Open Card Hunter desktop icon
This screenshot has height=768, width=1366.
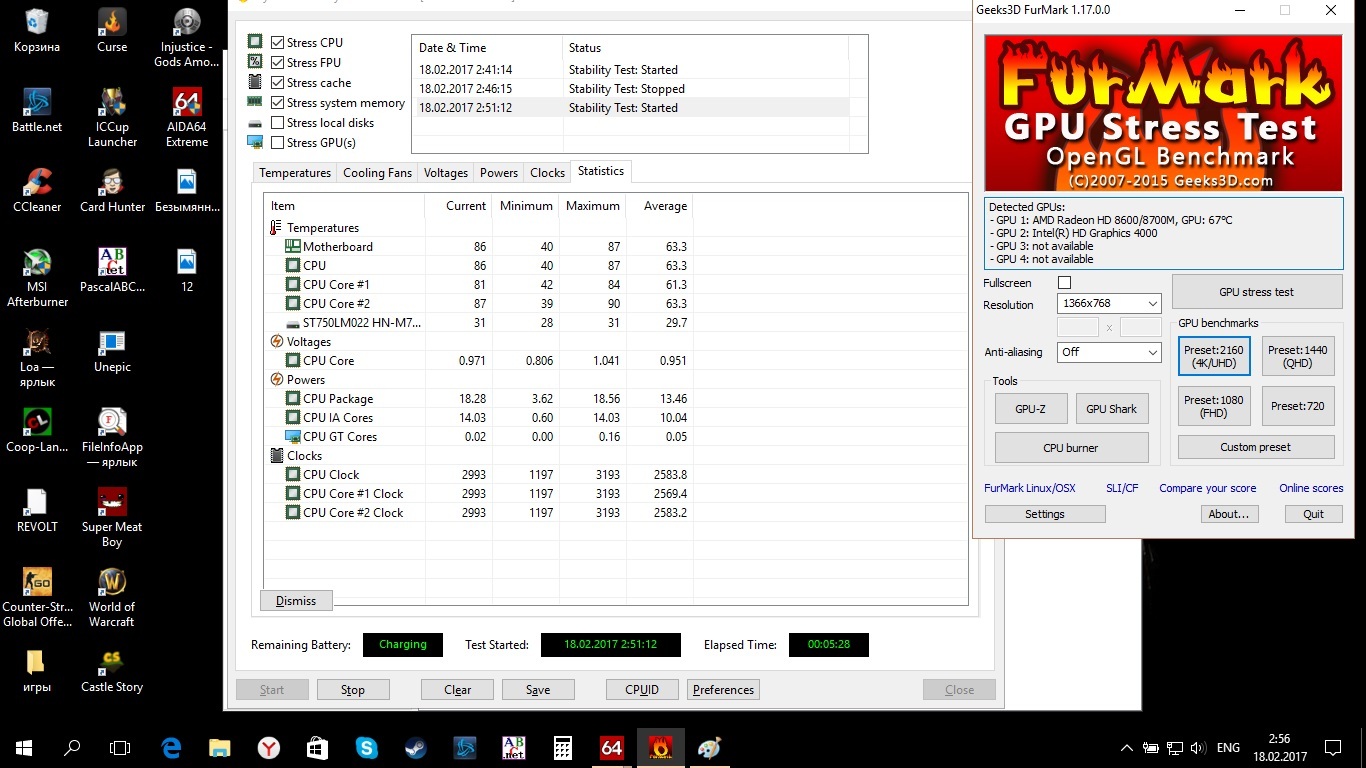pyautogui.click(x=112, y=190)
